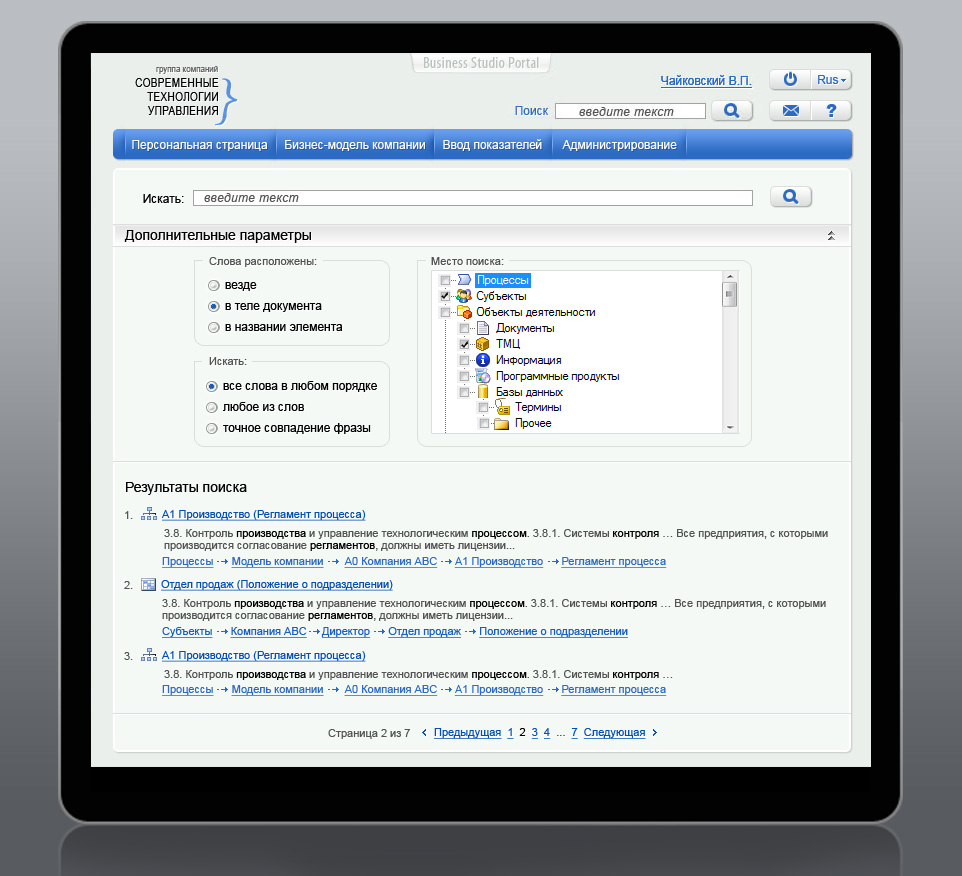The width and height of the screenshot is (962, 876).
Task: Open help question mark icon
Action: 831,110
